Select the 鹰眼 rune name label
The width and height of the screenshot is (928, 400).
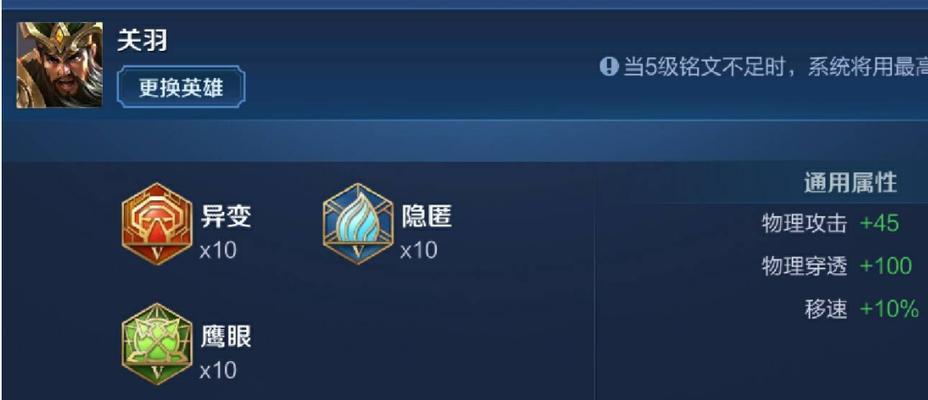click(226, 337)
